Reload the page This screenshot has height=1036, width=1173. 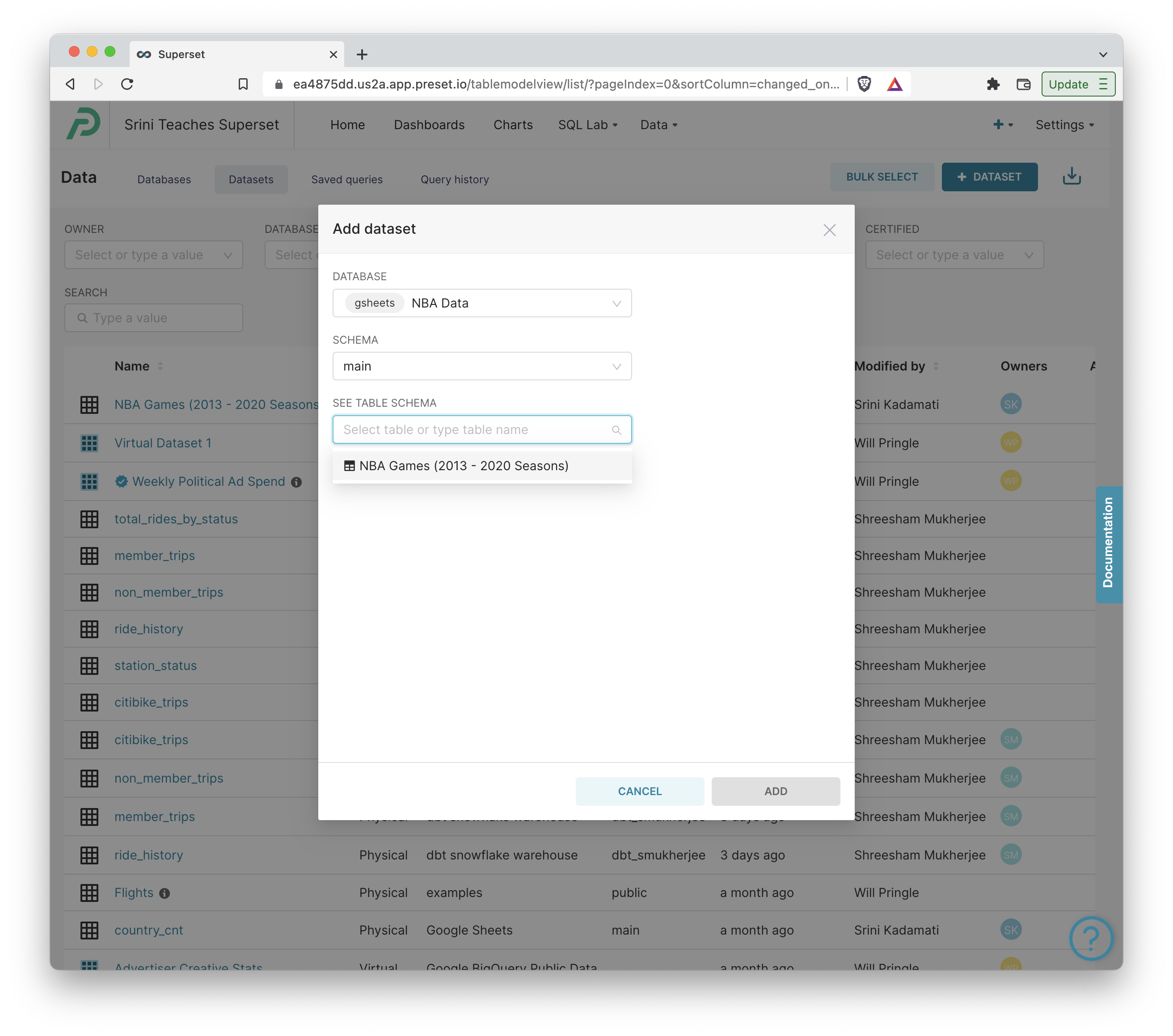coord(127,84)
